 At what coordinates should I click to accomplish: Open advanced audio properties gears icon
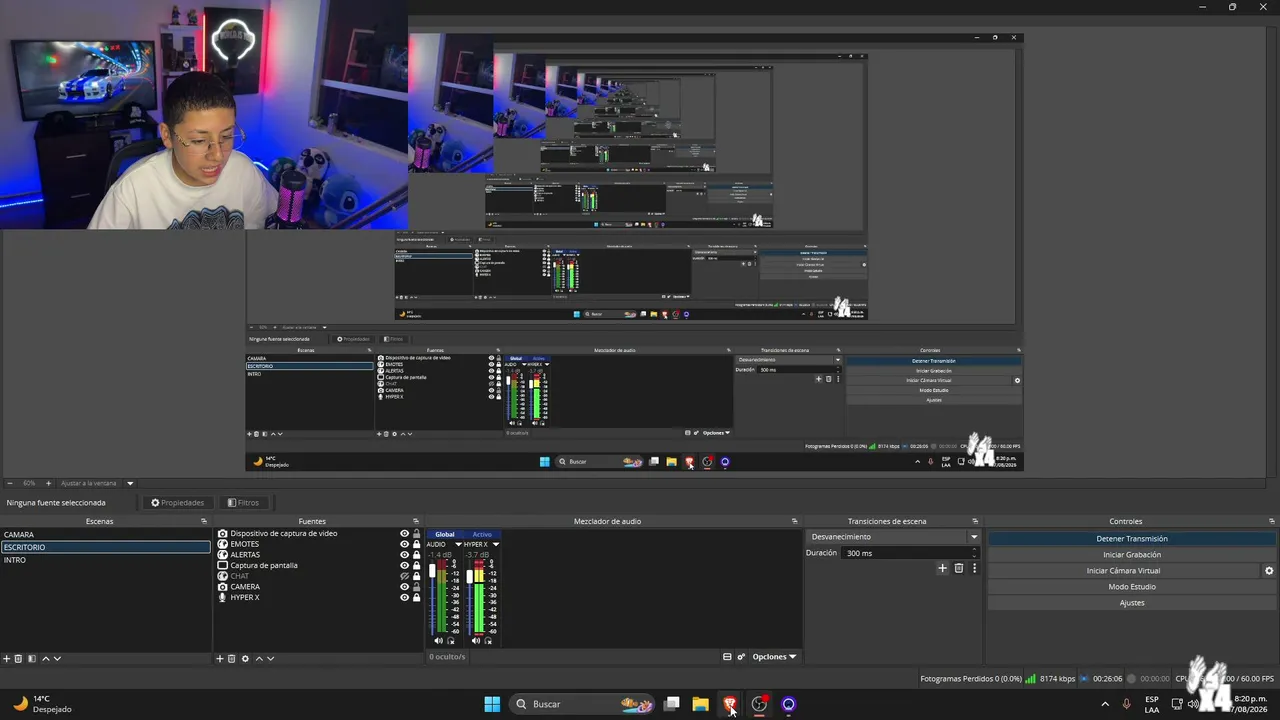point(741,657)
